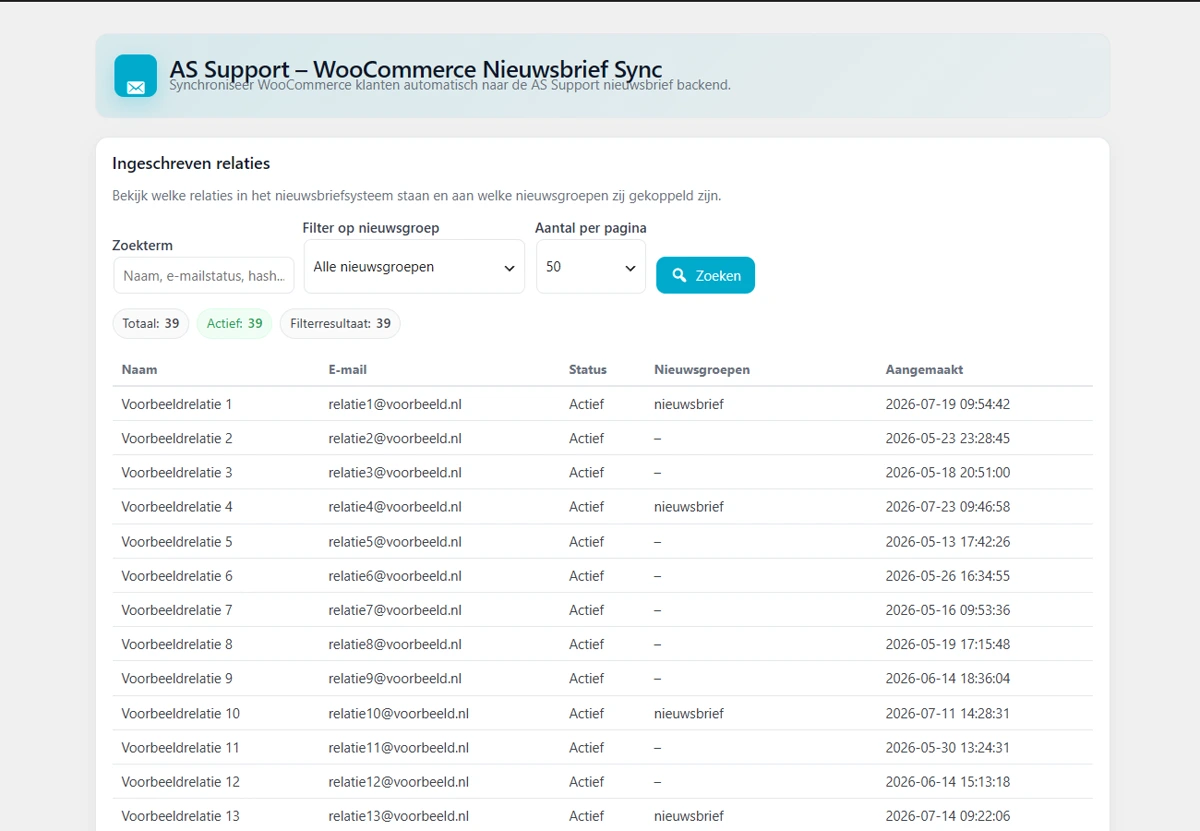Click date 2026-07-14 09:22:06
The image size is (1200, 831).
coord(948,815)
